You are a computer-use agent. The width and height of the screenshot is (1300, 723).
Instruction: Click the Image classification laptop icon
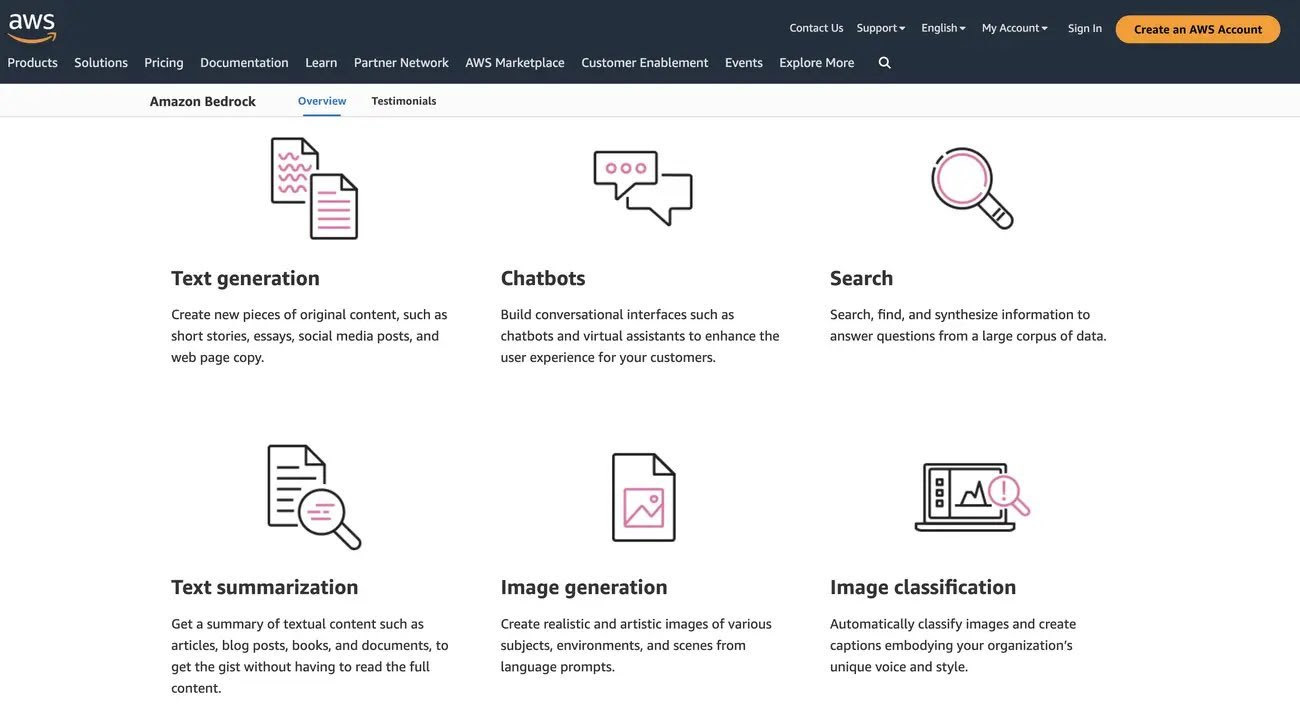[x=972, y=497]
